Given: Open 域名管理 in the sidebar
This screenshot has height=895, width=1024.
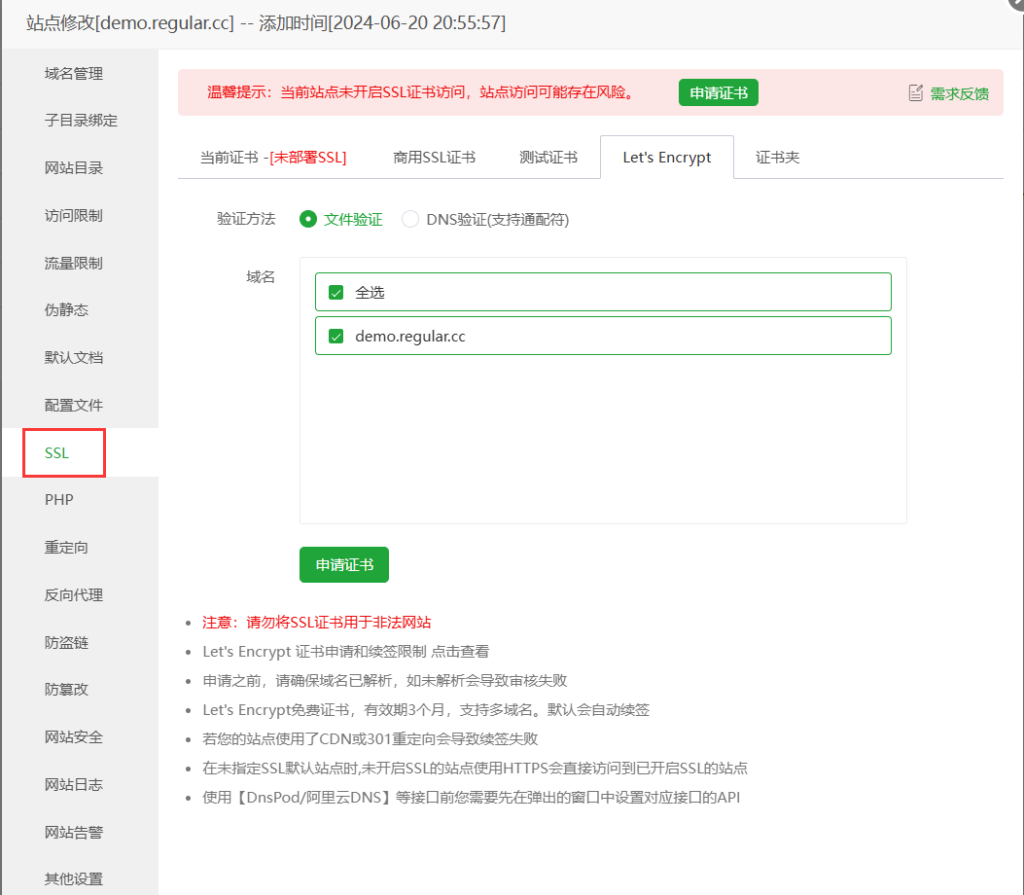Looking at the screenshot, I should point(74,74).
